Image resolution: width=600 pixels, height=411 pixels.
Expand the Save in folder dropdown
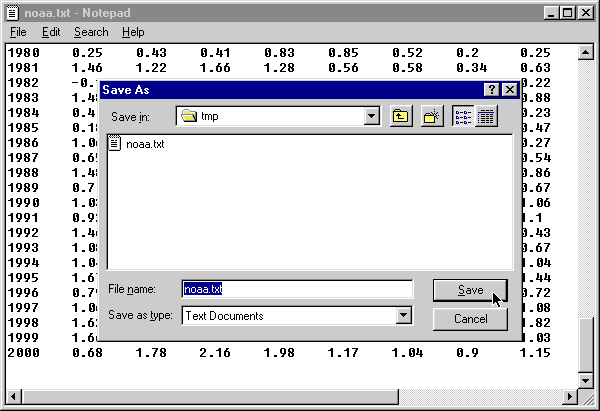[372, 116]
